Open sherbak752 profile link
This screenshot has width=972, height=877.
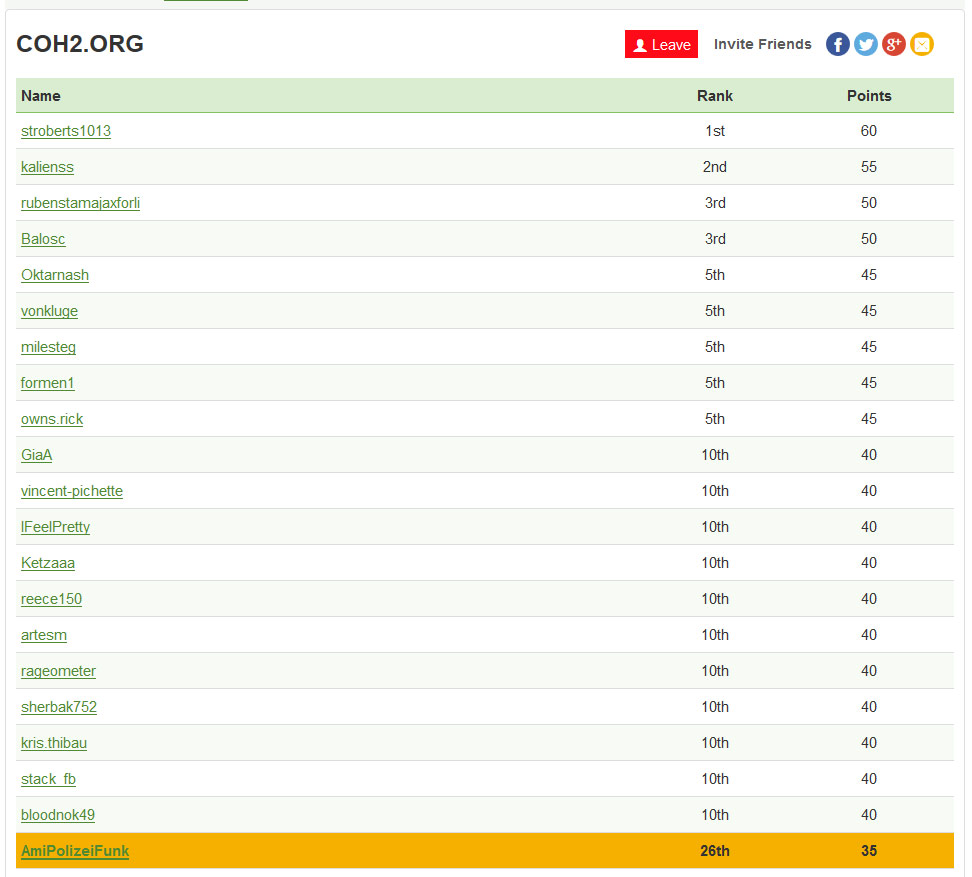(x=59, y=706)
